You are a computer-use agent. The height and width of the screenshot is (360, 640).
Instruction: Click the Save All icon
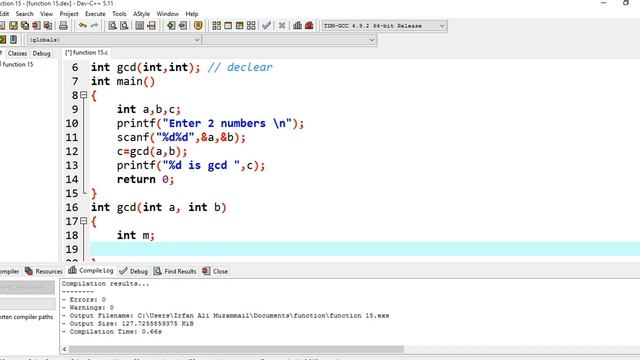point(25,26)
